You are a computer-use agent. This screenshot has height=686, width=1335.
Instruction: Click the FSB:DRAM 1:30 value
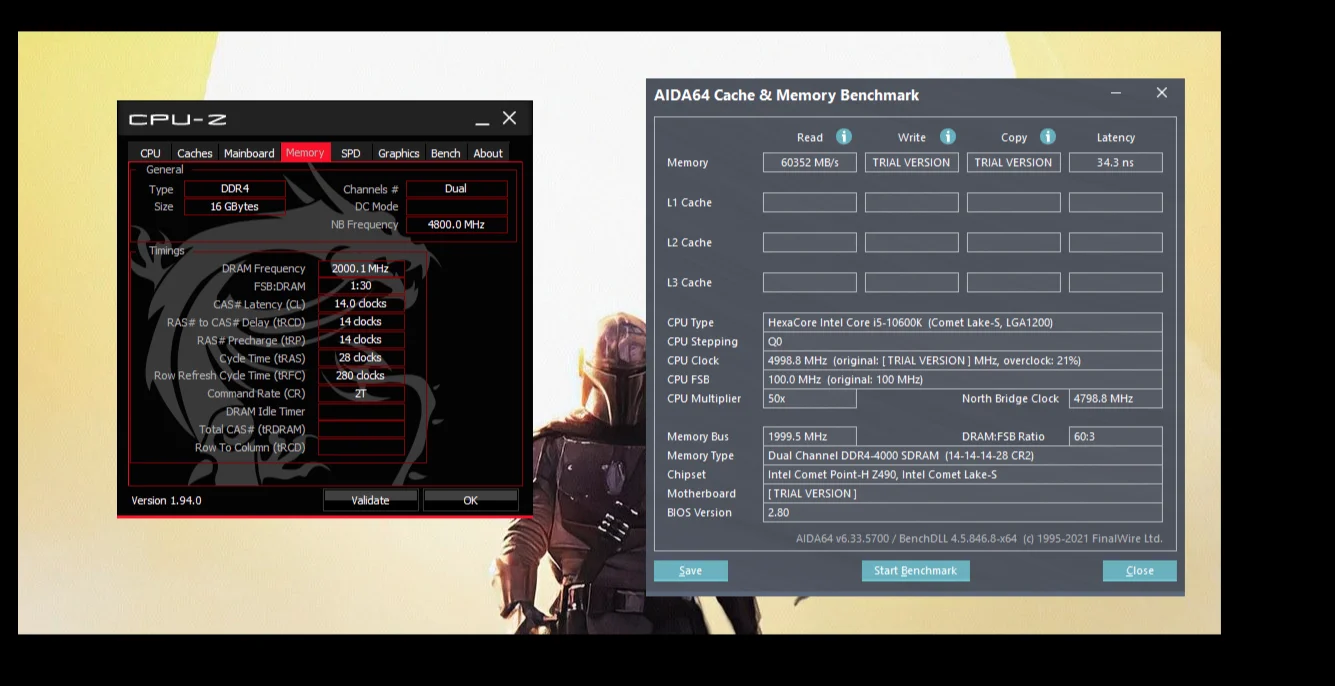pos(361,286)
